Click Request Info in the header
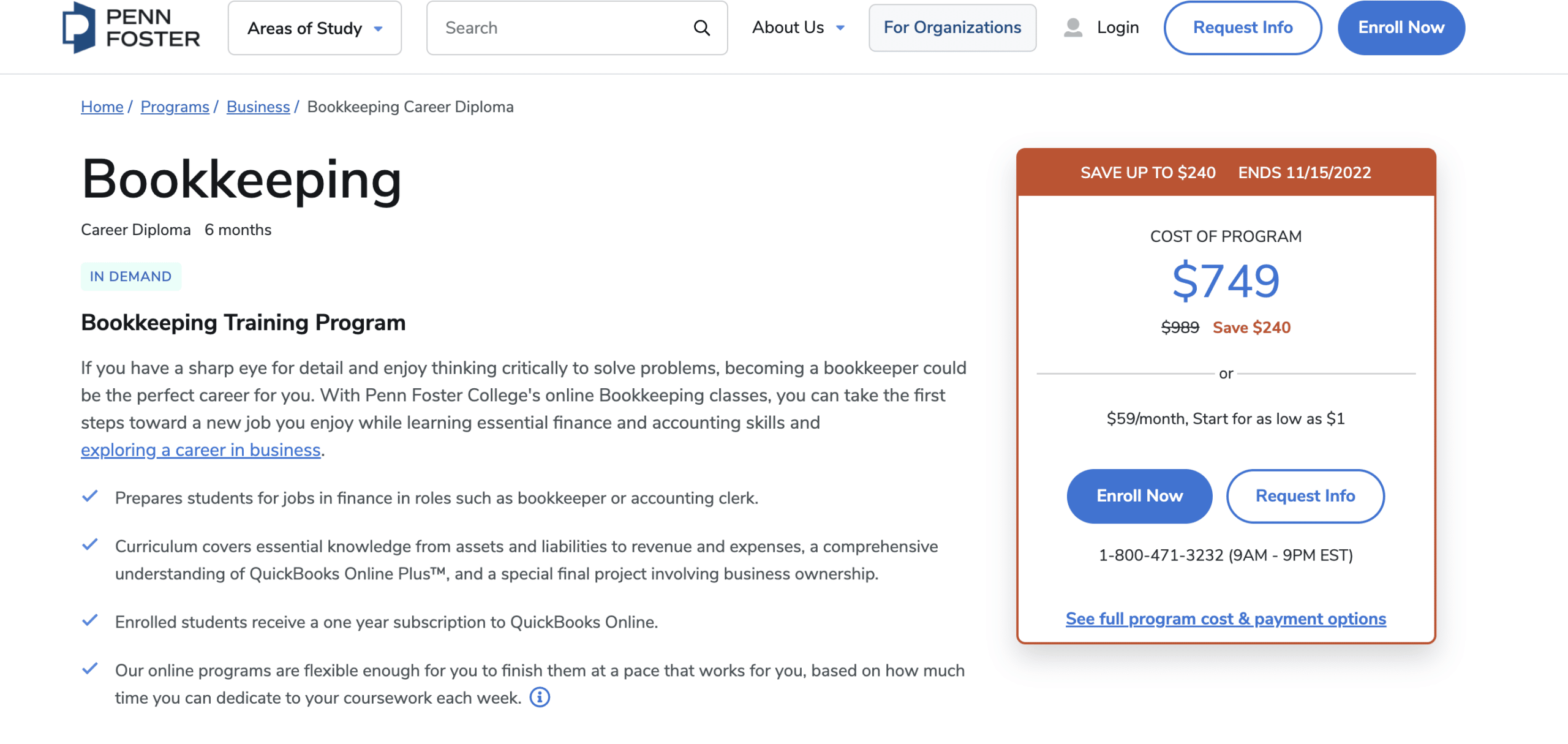Image resolution: width=1568 pixels, height=744 pixels. (x=1243, y=28)
